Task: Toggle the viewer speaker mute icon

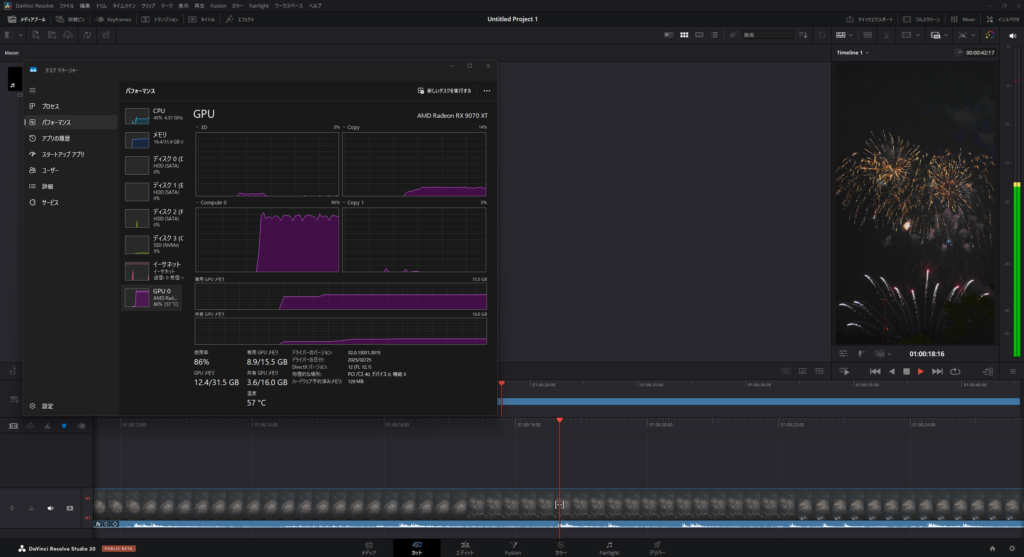Action: coord(1011,35)
